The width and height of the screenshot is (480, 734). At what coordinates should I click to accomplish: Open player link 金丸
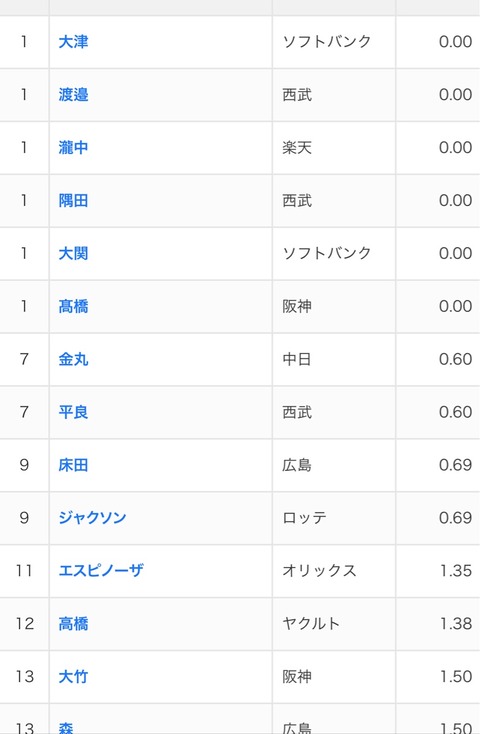pyautogui.click(x=73, y=359)
